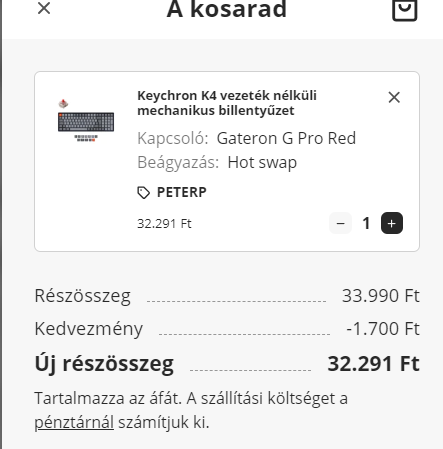Click the PETERP coupon code label
The image size is (443, 449).
tap(182, 192)
